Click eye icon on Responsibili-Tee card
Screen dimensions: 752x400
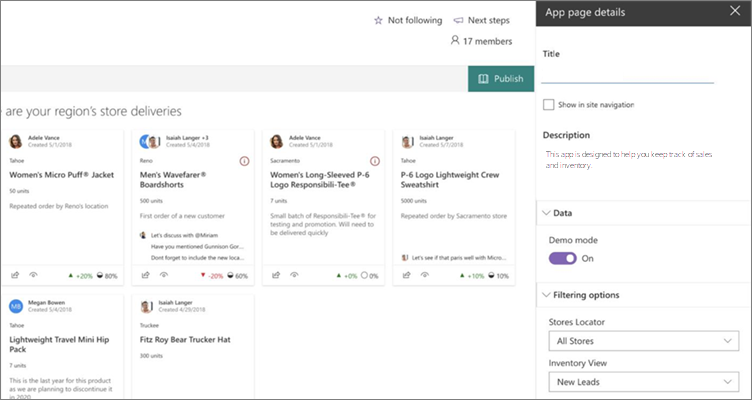pos(294,275)
